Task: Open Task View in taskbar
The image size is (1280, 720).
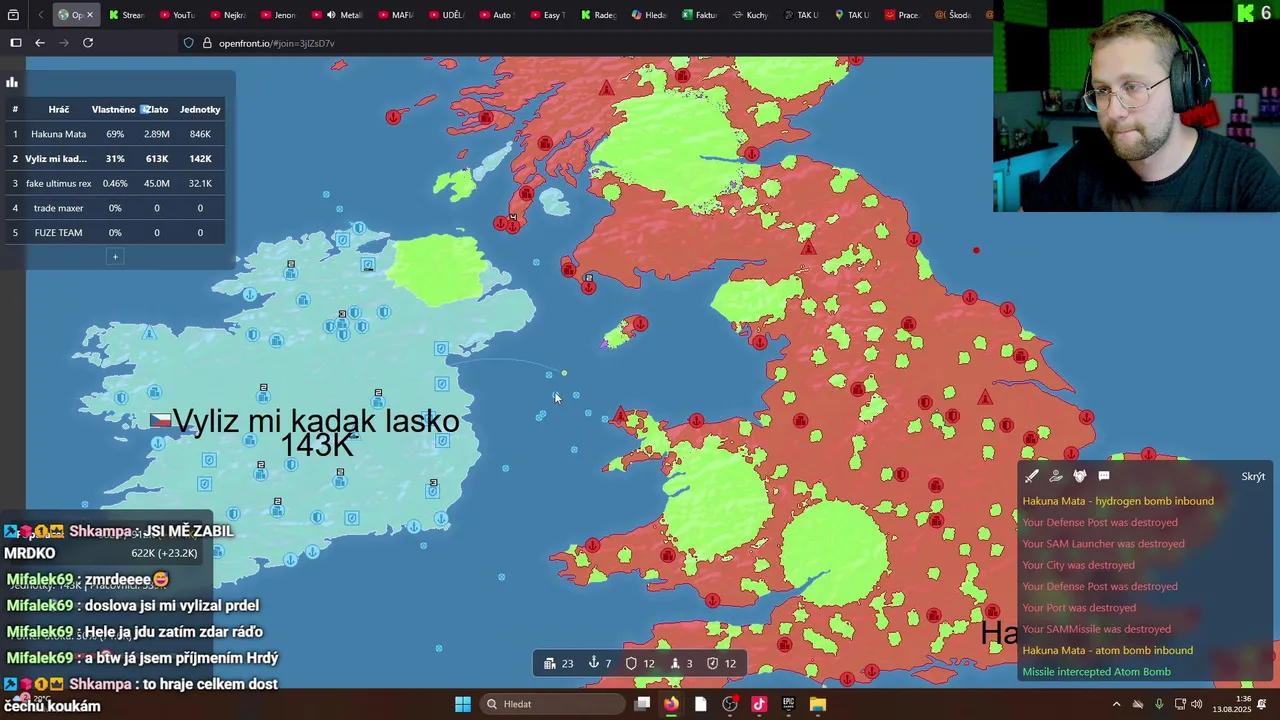Action: pyautogui.click(x=642, y=704)
